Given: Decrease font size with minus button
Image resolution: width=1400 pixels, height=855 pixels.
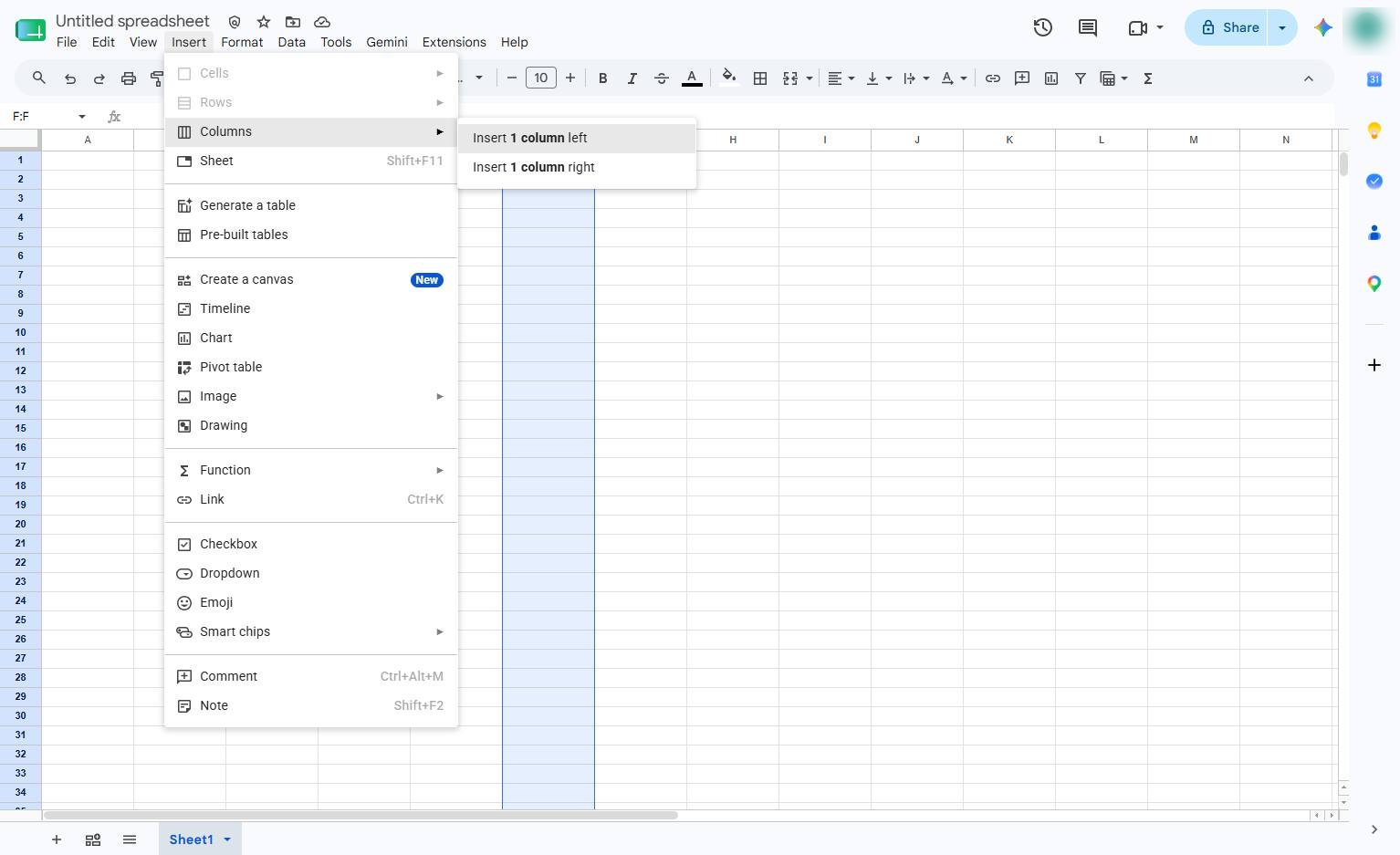Looking at the screenshot, I should pos(512,78).
